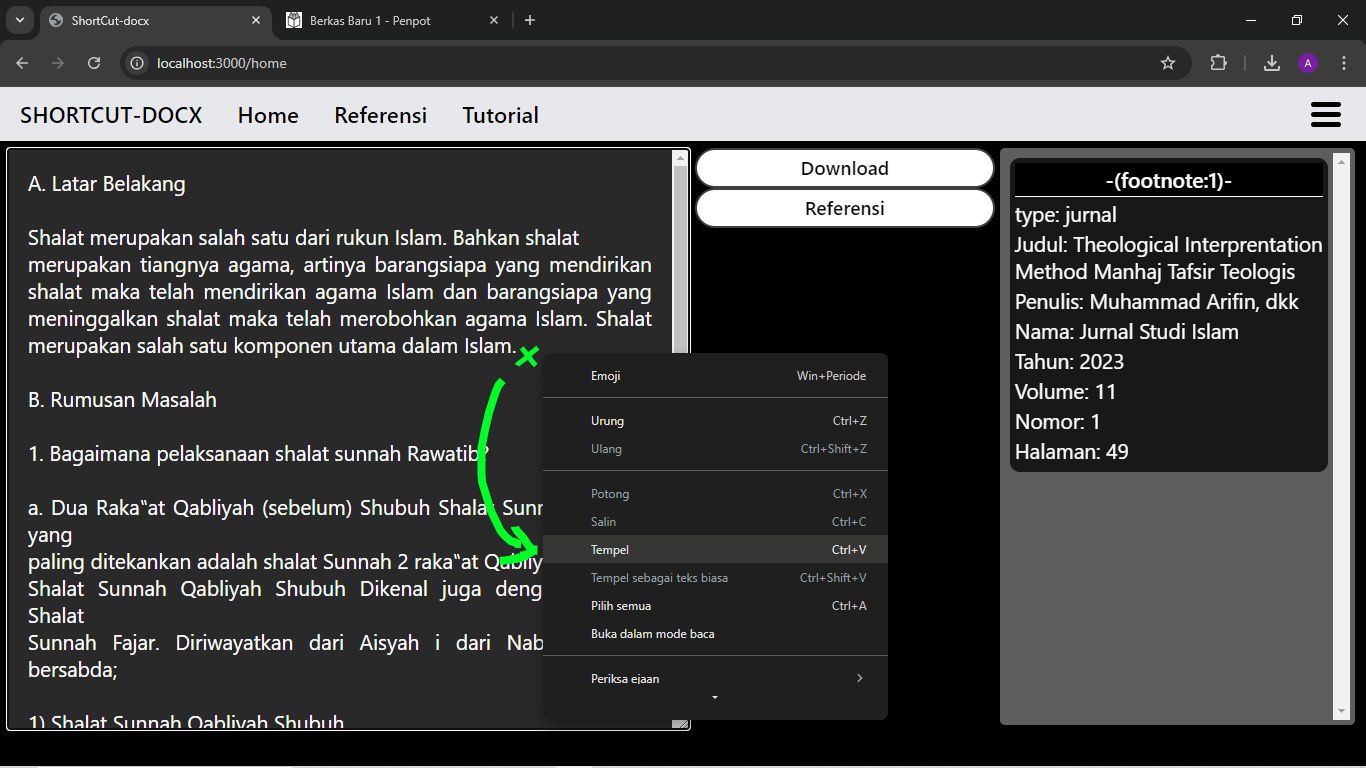This screenshot has width=1366, height=775.
Task: Reload the page
Action: pos(94,63)
